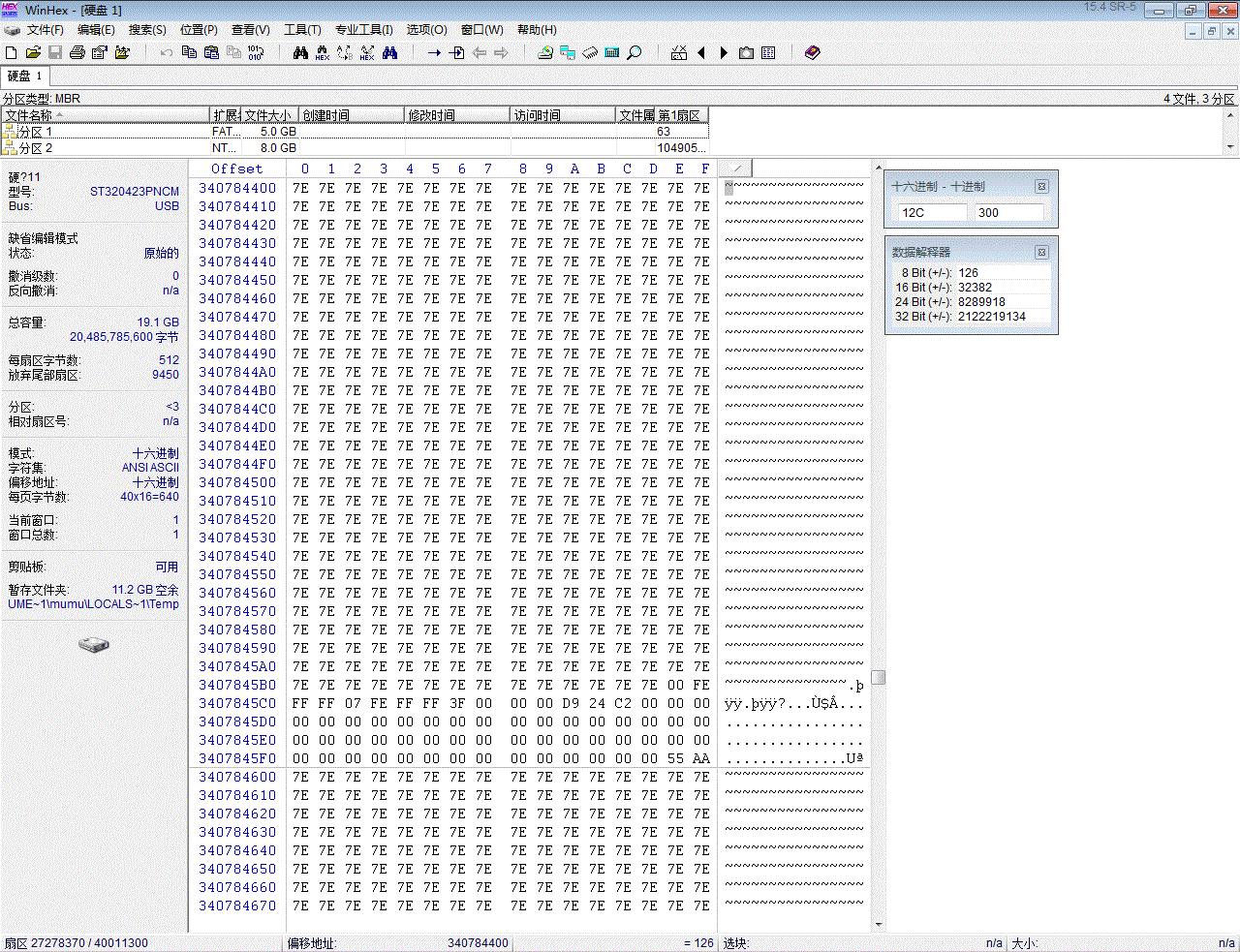Open the 位置(P) menu
This screenshot has width=1240, height=952.
[x=199, y=30]
